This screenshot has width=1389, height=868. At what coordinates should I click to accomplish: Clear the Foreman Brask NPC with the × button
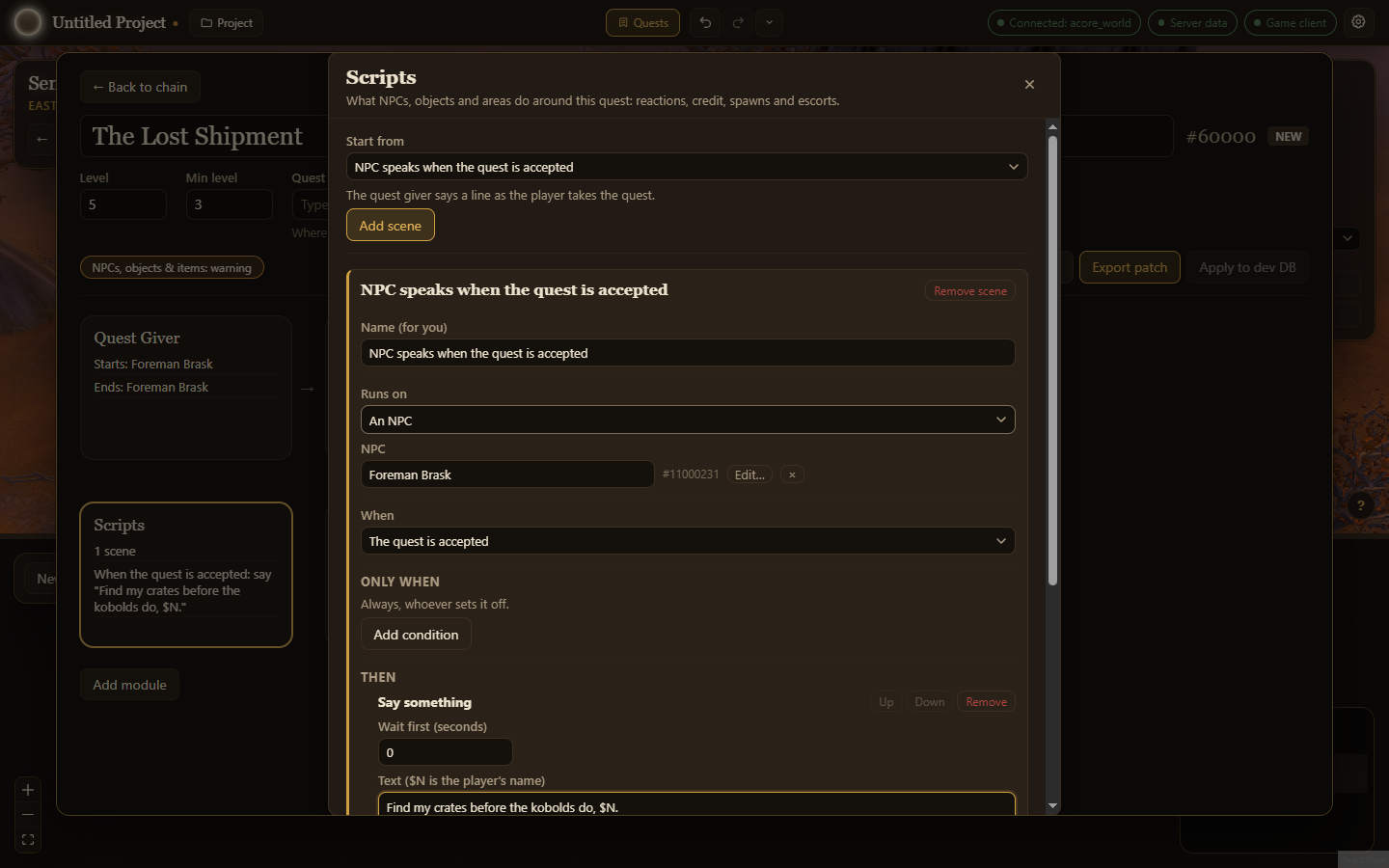[792, 475]
